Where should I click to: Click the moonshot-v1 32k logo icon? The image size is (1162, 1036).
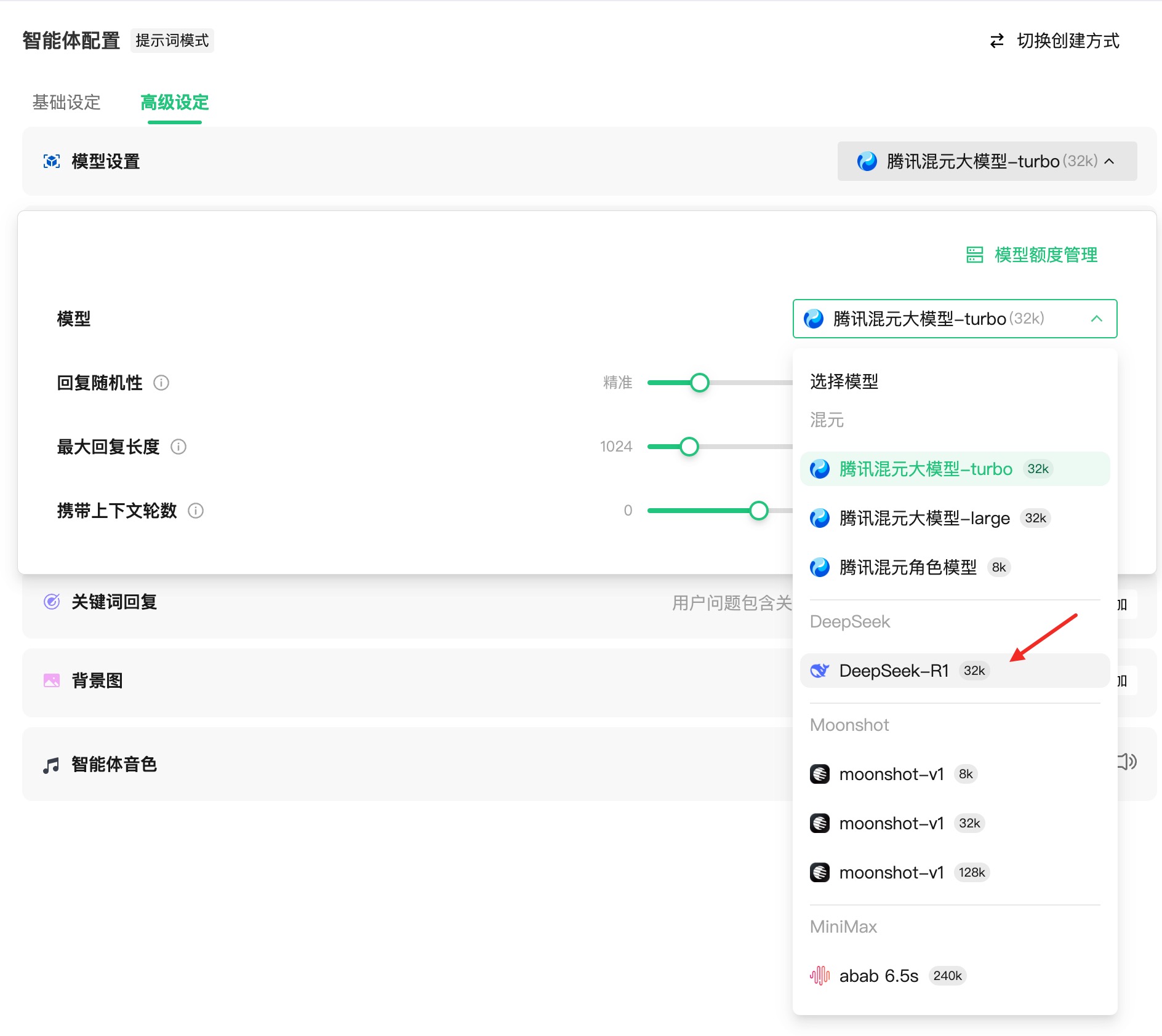[x=820, y=823]
